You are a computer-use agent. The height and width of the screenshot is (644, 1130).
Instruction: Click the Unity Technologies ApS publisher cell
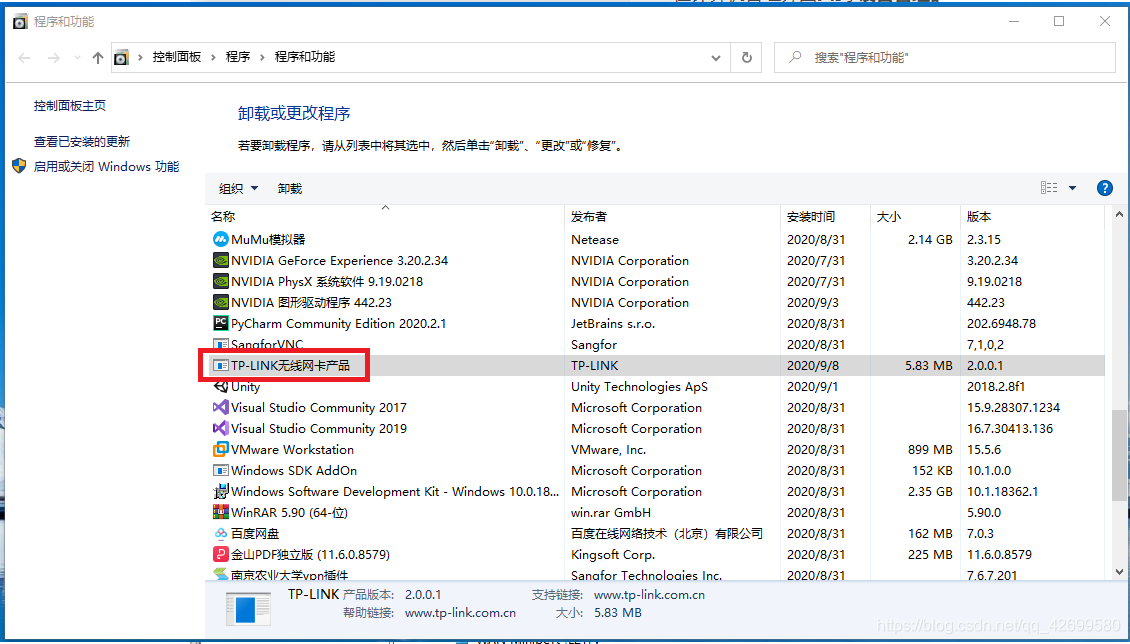pos(639,387)
